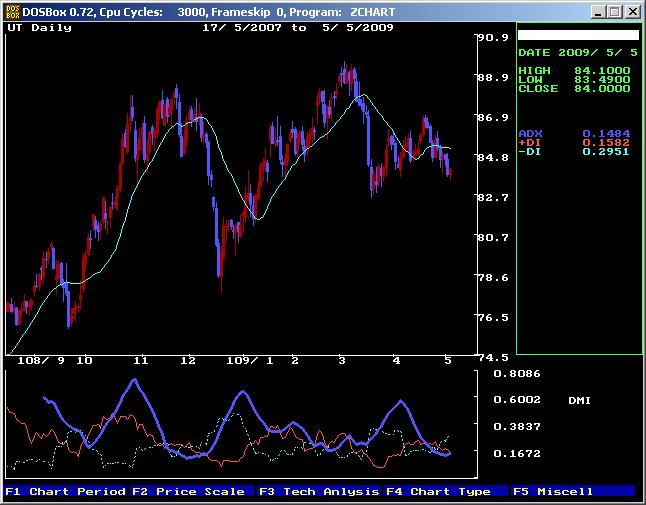Image resolution: width=646 pixels, height=505 pixels.
Task: Click the 76.5 price axis label
Action: pyautogui.click(x=493, y=318)
